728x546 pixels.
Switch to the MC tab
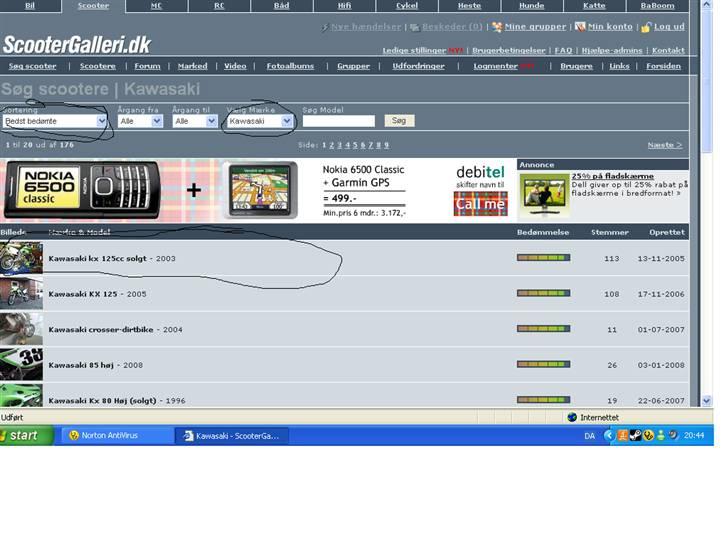(x=156, y=6)
